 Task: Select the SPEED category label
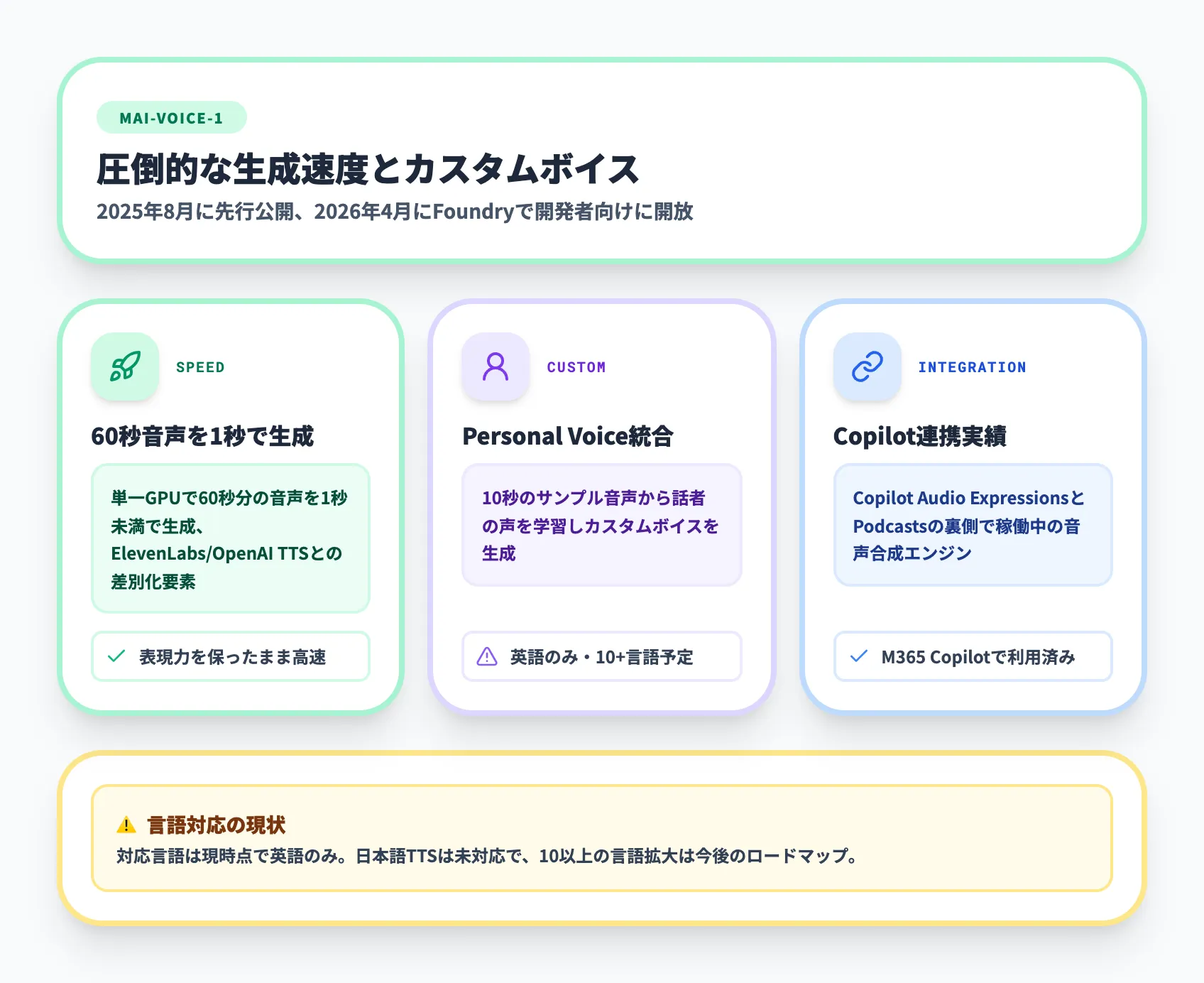pos(200,367)
